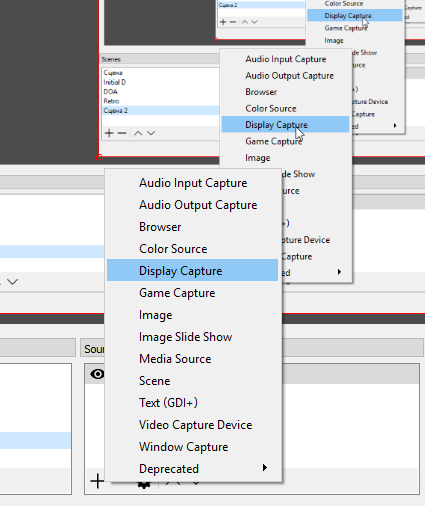Viewport: 425px width, 506px height.
Task: Select Window Capture in the front menu
Action: (193, 447)
